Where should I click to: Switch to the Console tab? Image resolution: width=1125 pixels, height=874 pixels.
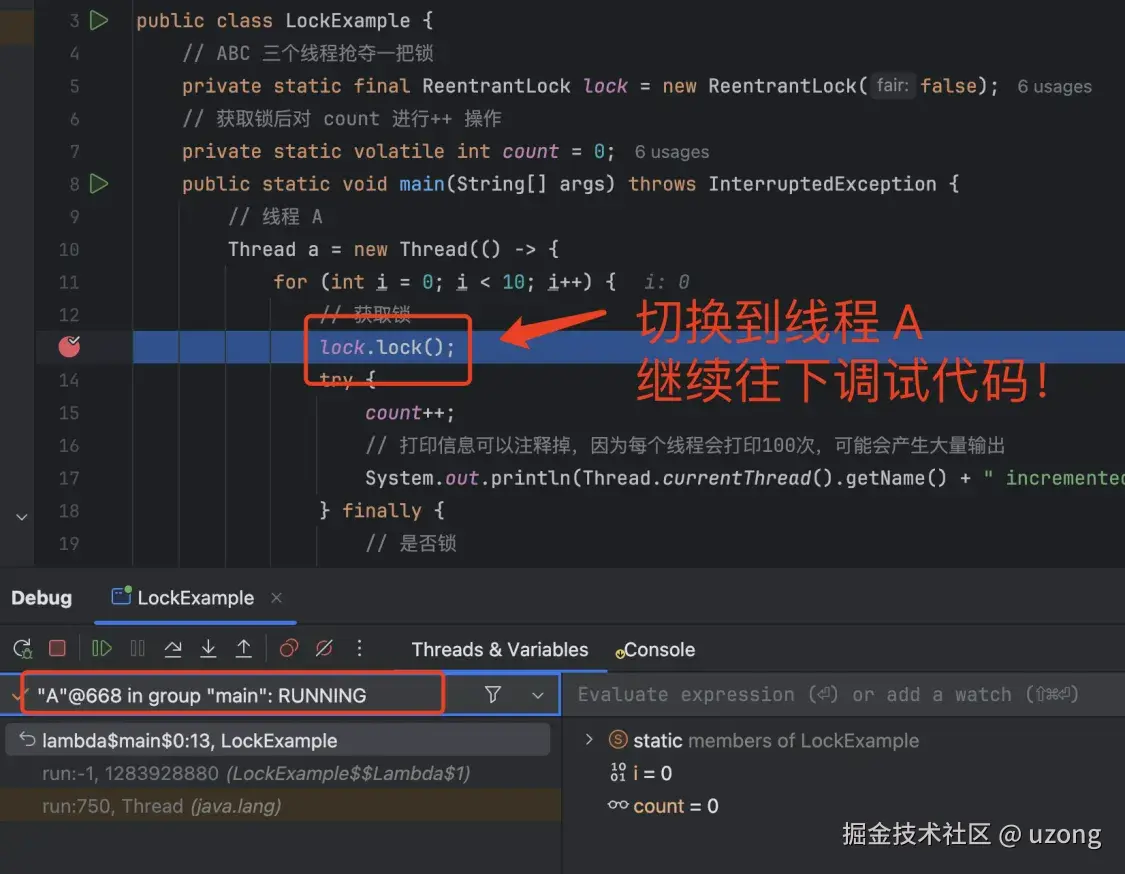(x=655, y=649)
